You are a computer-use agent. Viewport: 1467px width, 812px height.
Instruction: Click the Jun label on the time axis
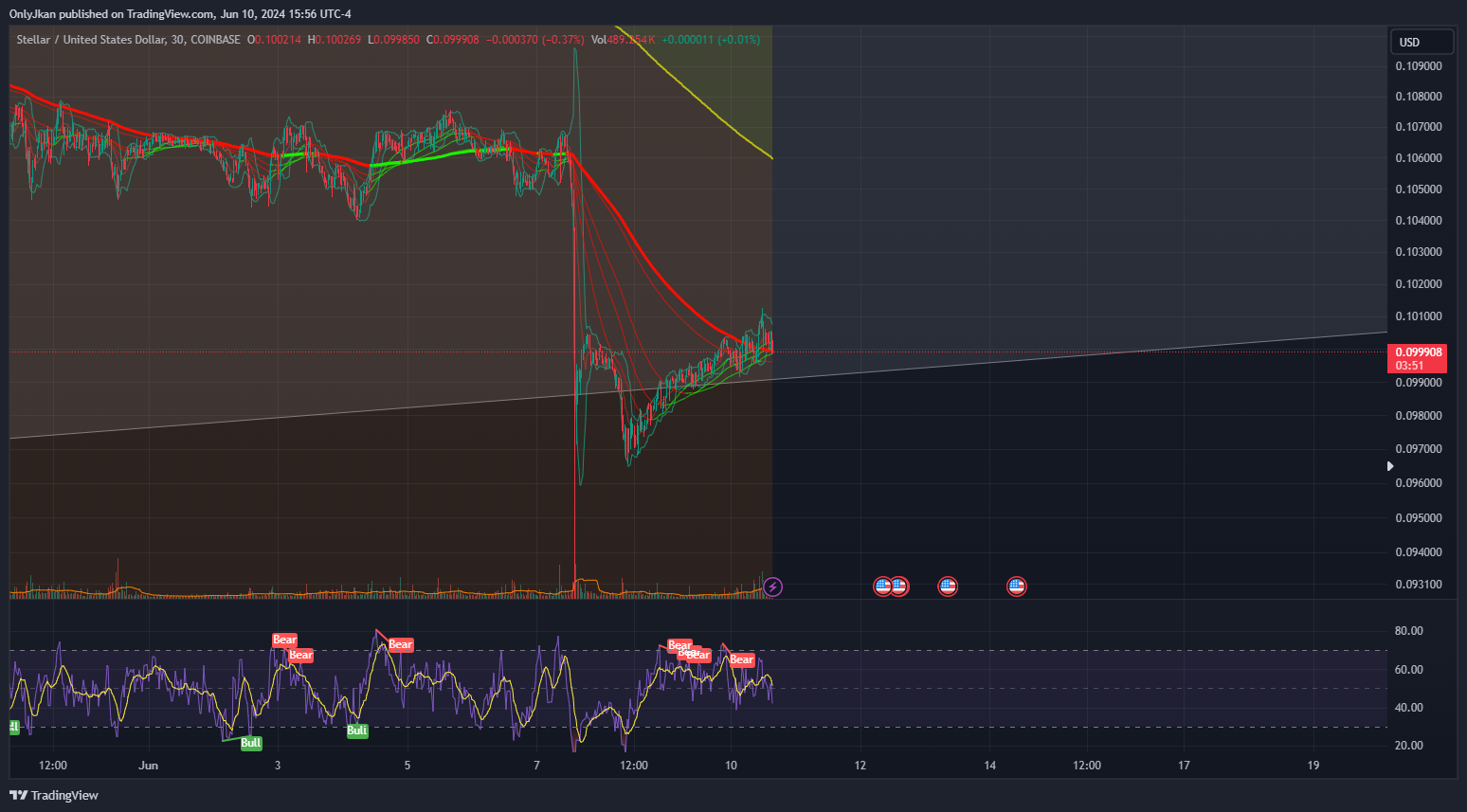pos(148,766)
